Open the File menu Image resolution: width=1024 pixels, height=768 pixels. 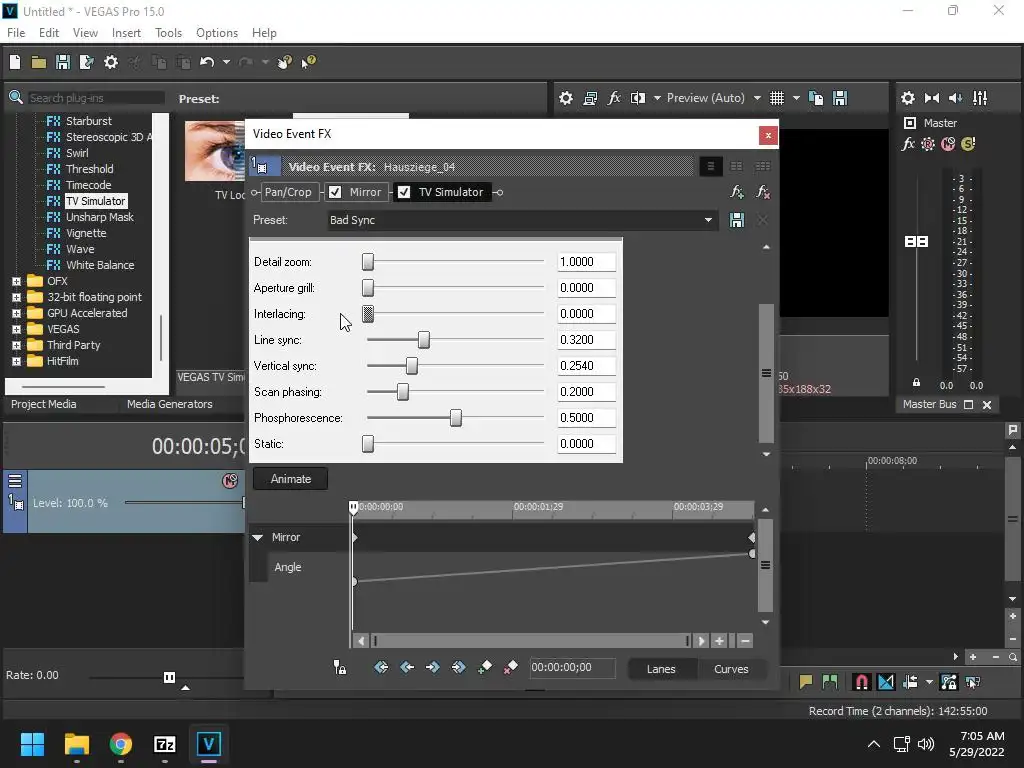click(16, 33)
